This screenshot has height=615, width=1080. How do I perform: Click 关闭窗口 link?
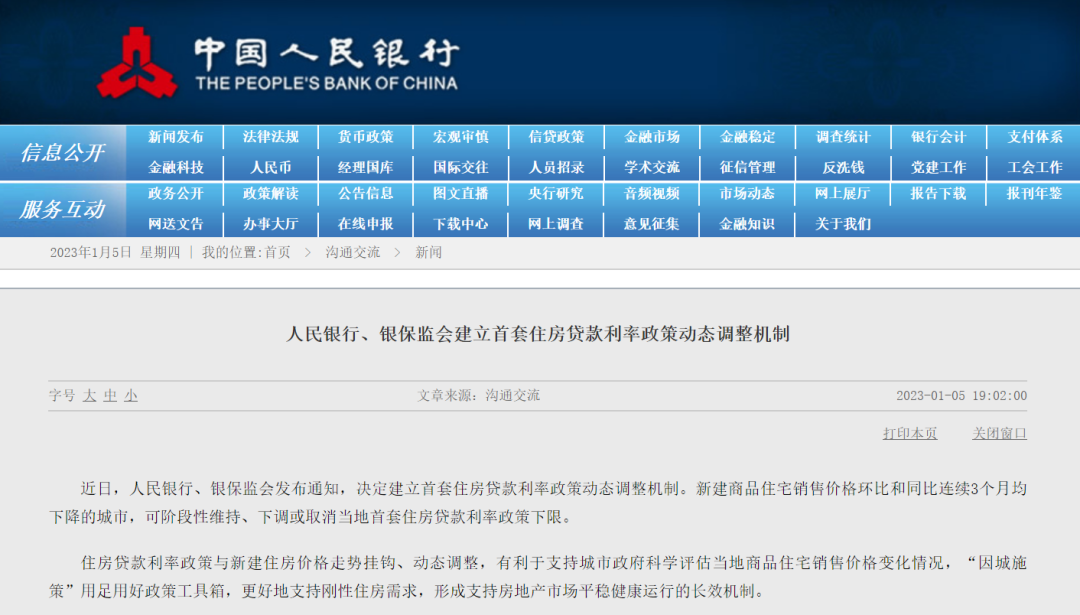coord(999,433)
